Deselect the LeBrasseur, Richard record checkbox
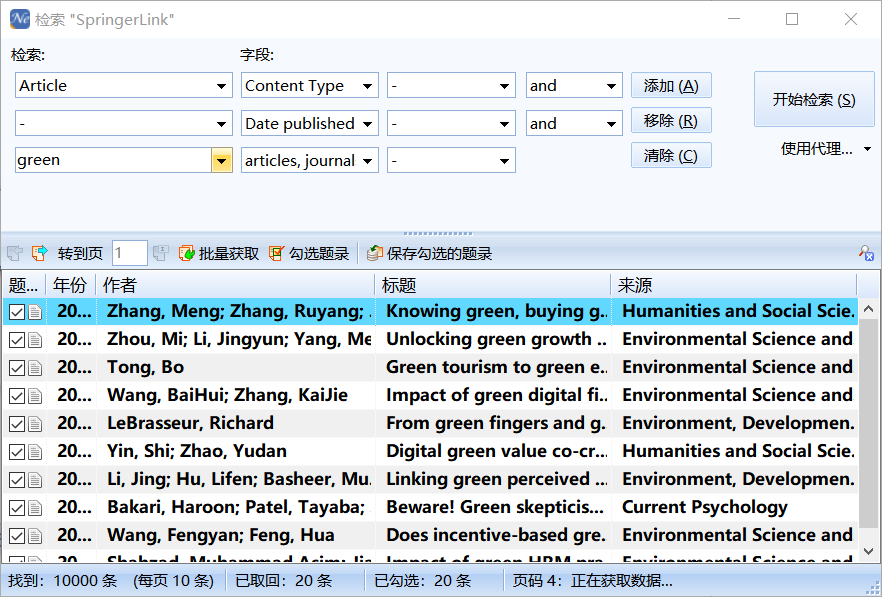 pyautogui.click(x=17, y=424)
